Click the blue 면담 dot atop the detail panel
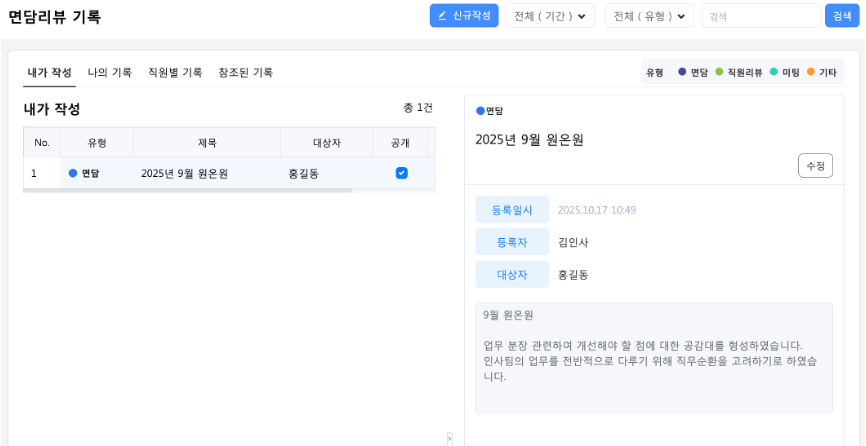The width and height of the screenshot is (866, 446). pos(480,111)
